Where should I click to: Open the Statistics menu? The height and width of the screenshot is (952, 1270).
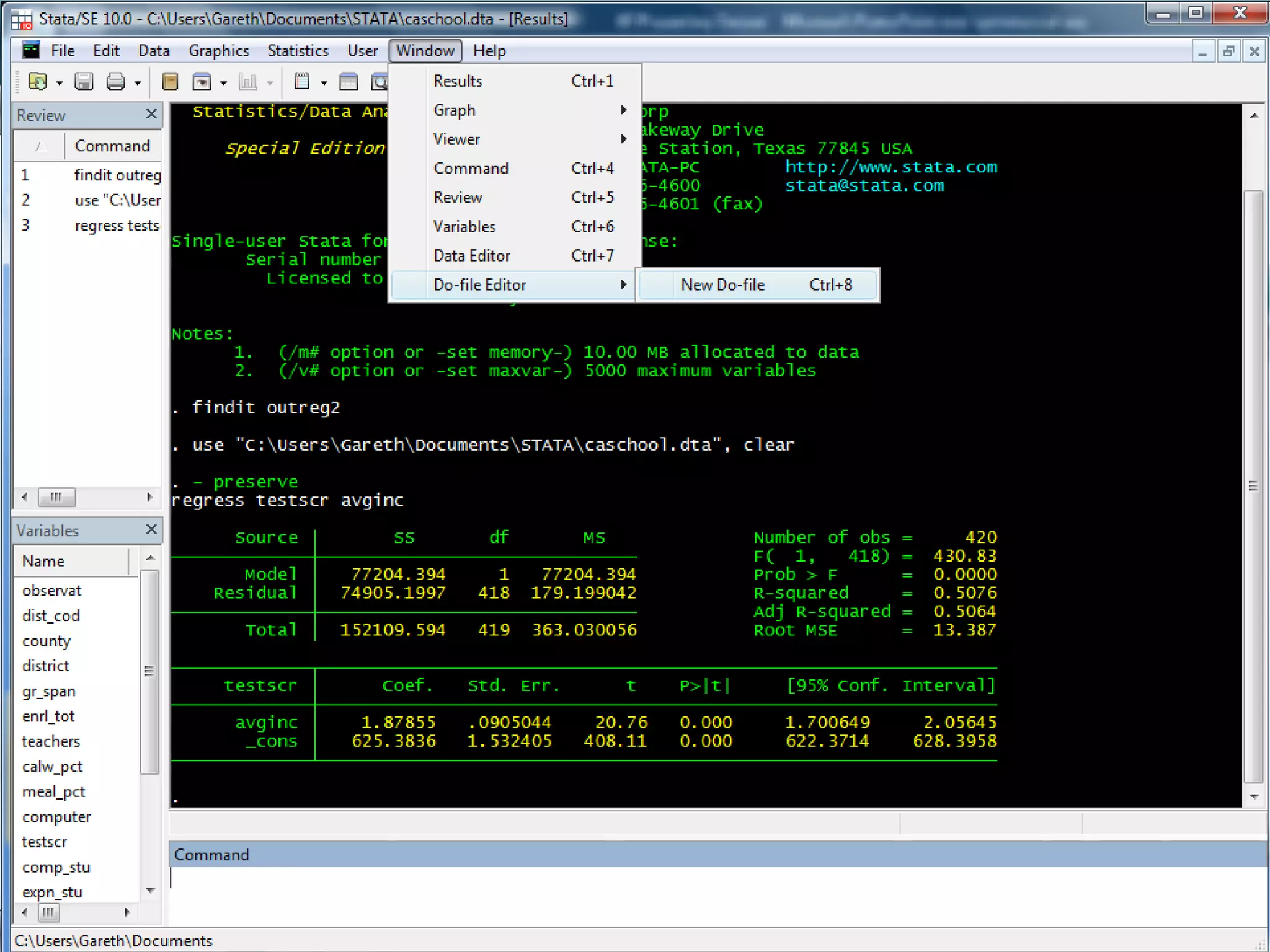298,51
